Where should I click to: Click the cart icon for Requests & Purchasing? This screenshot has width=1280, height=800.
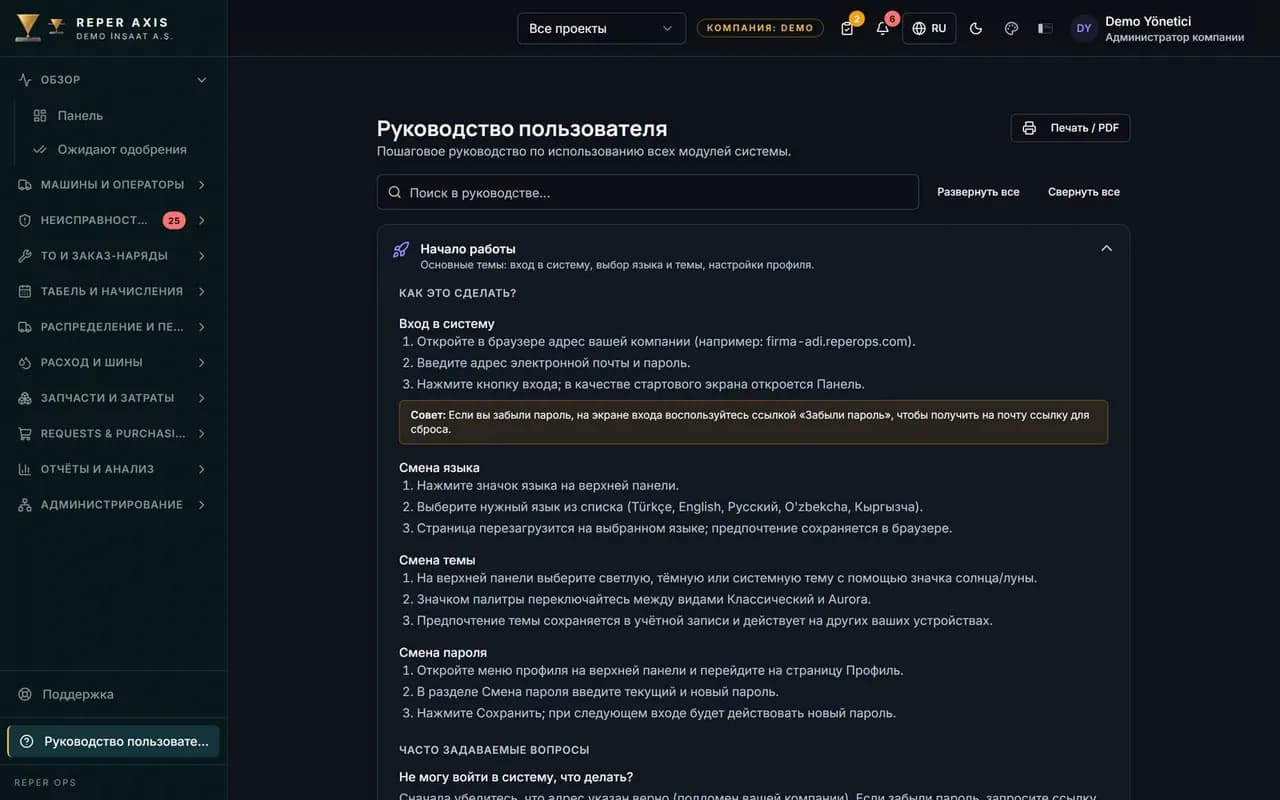tap(25, 433)
